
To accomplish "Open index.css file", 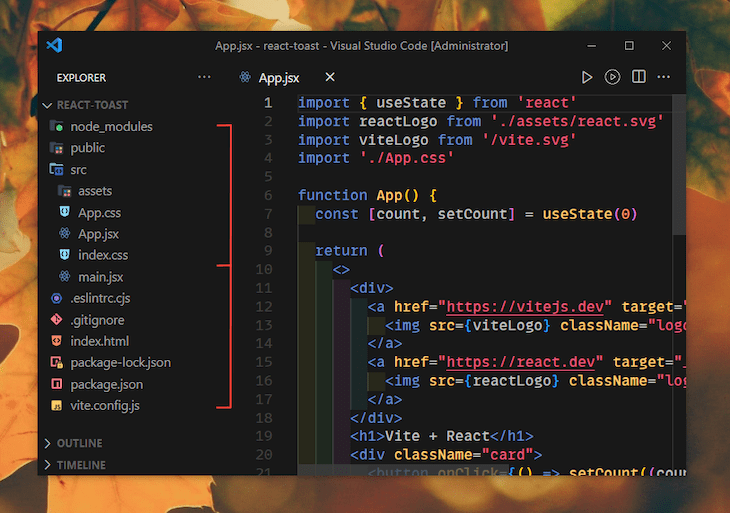I will click(x=103, y=255).
